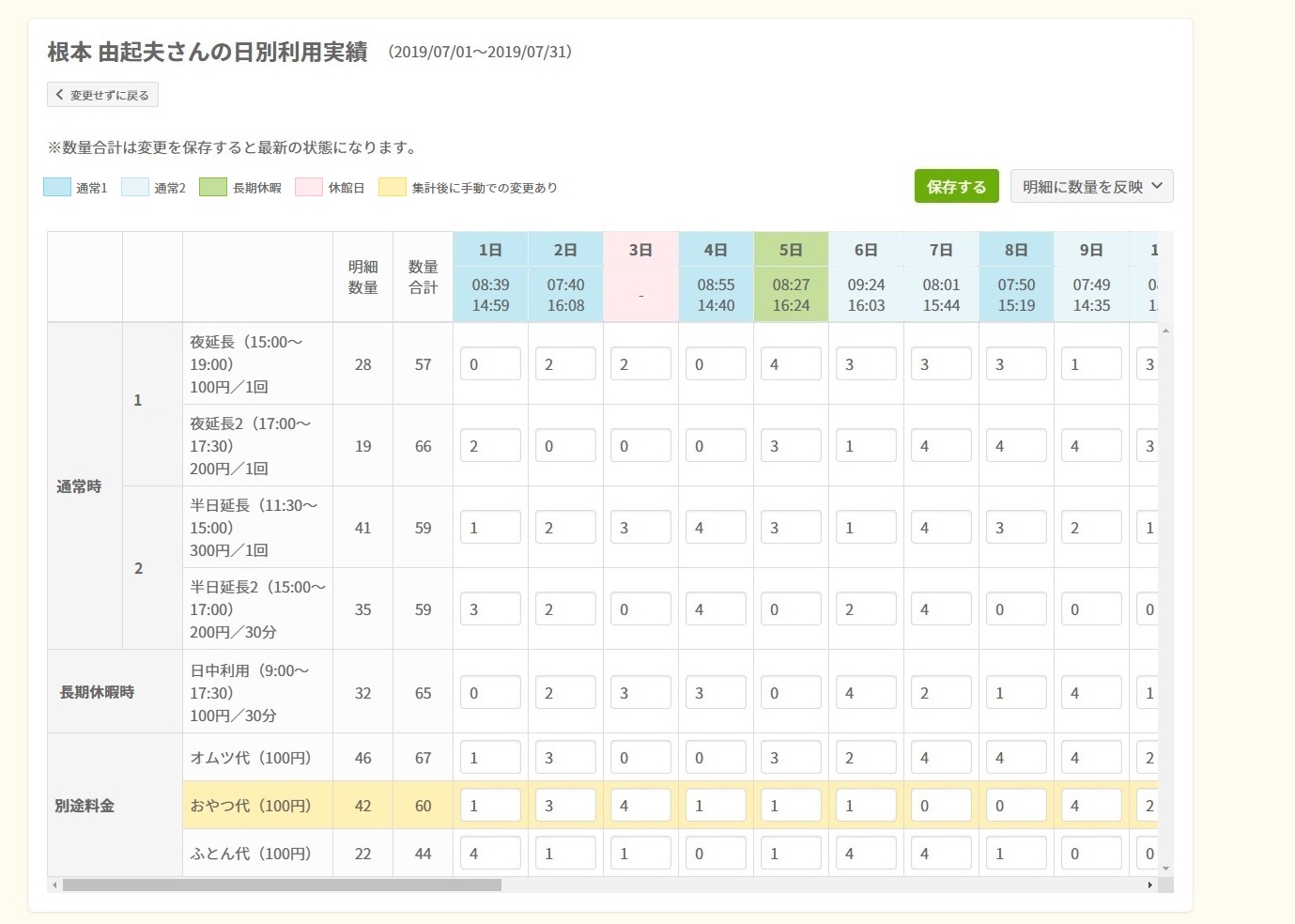This screenshot has height=924, width=1295.
Task: Click the 明細数量 column header
Action: [362, 277]
